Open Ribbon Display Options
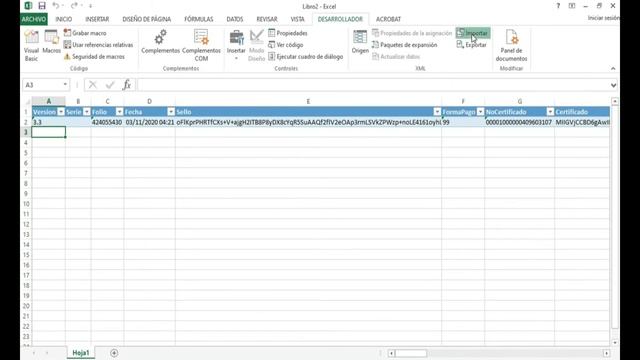 pos(572,6)
